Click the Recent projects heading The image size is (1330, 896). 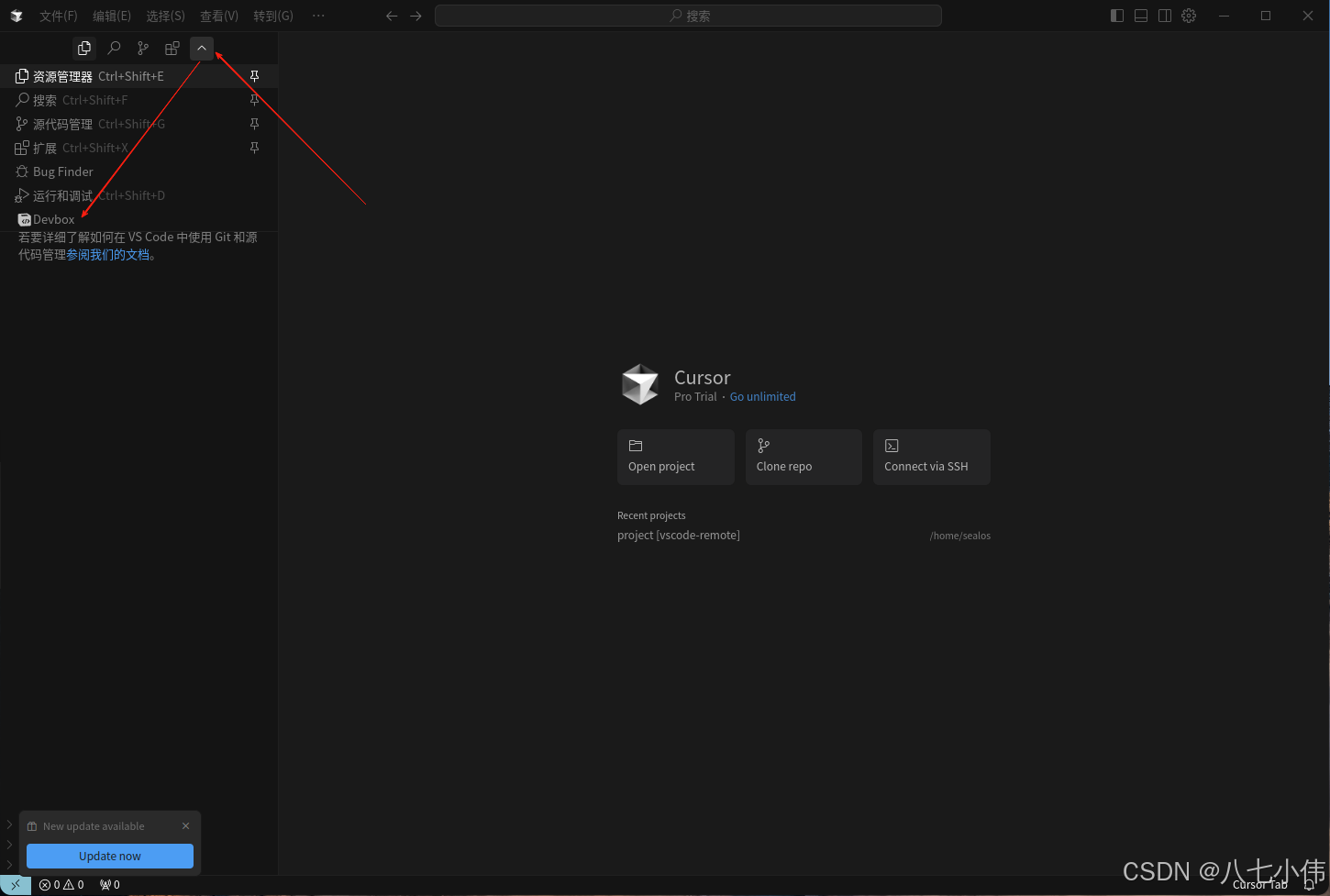(651, 515)
